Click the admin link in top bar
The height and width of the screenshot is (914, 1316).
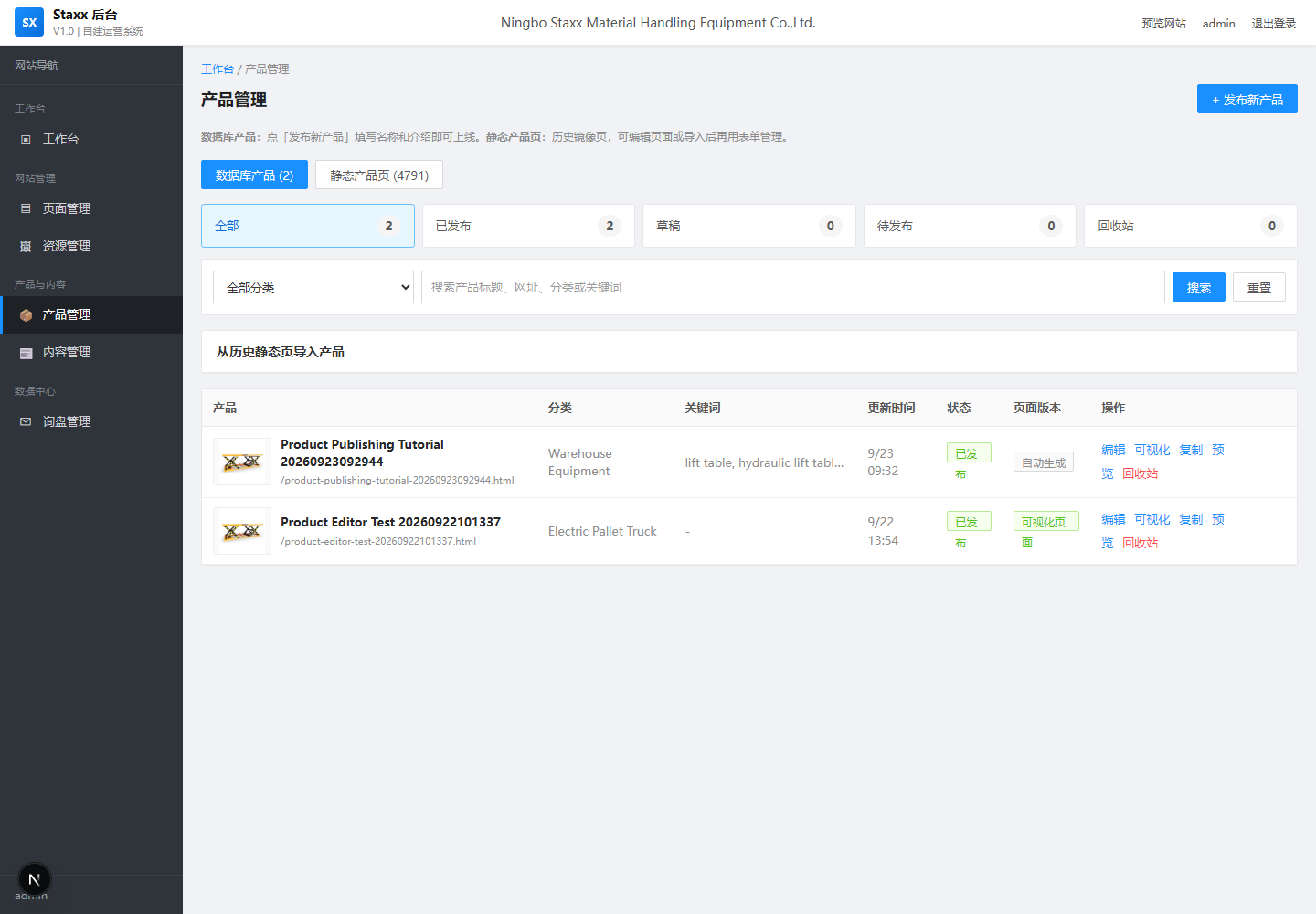pos(1219,23)
